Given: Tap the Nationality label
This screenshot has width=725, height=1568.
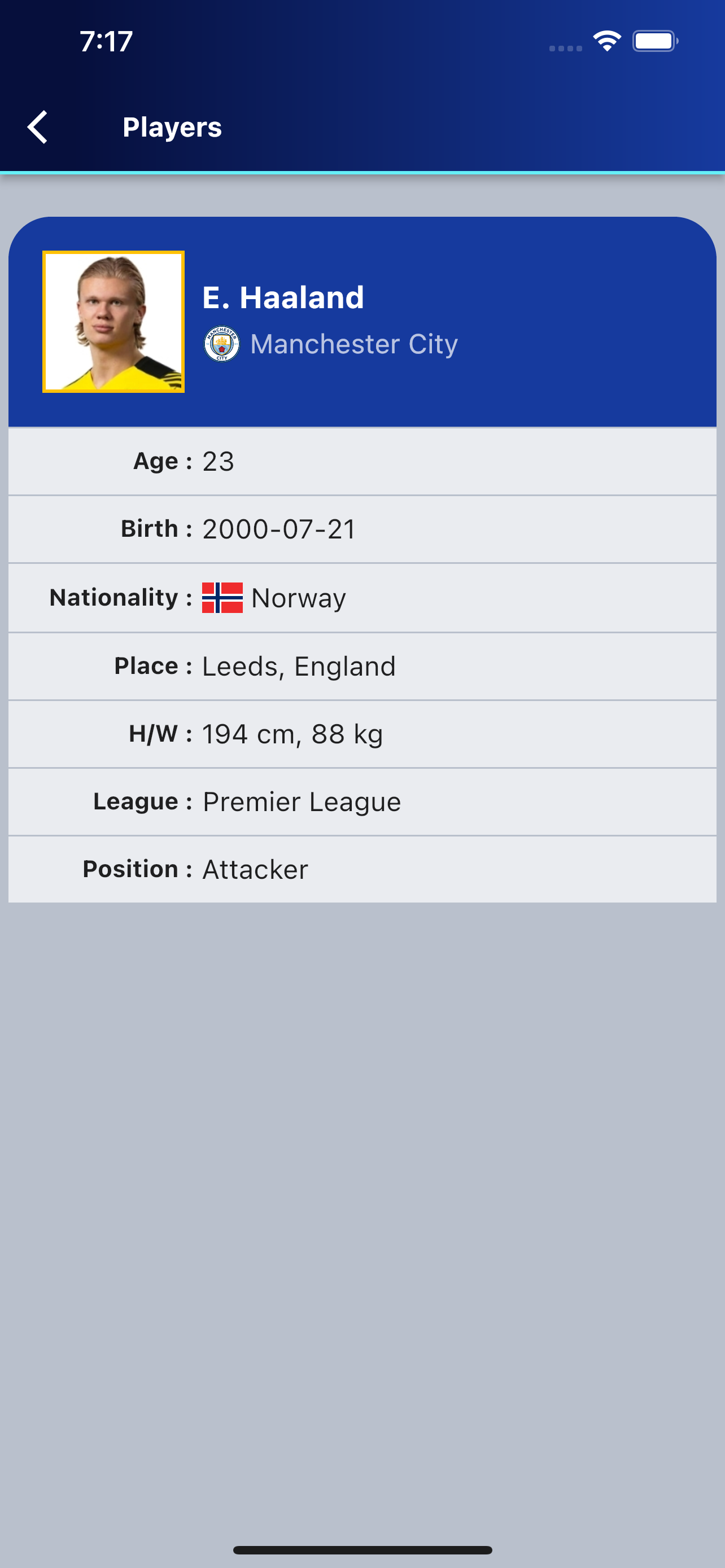Looking at the screenshot, I should pos(114,597).
